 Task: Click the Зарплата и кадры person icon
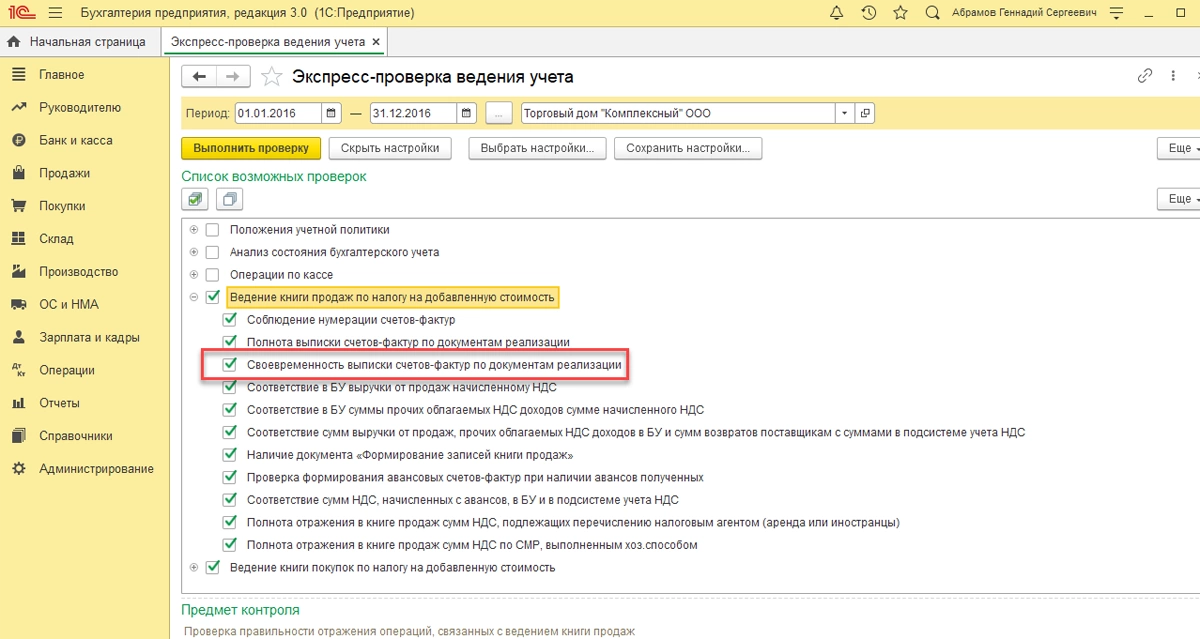pyautogui.click(x=18, y=338)
